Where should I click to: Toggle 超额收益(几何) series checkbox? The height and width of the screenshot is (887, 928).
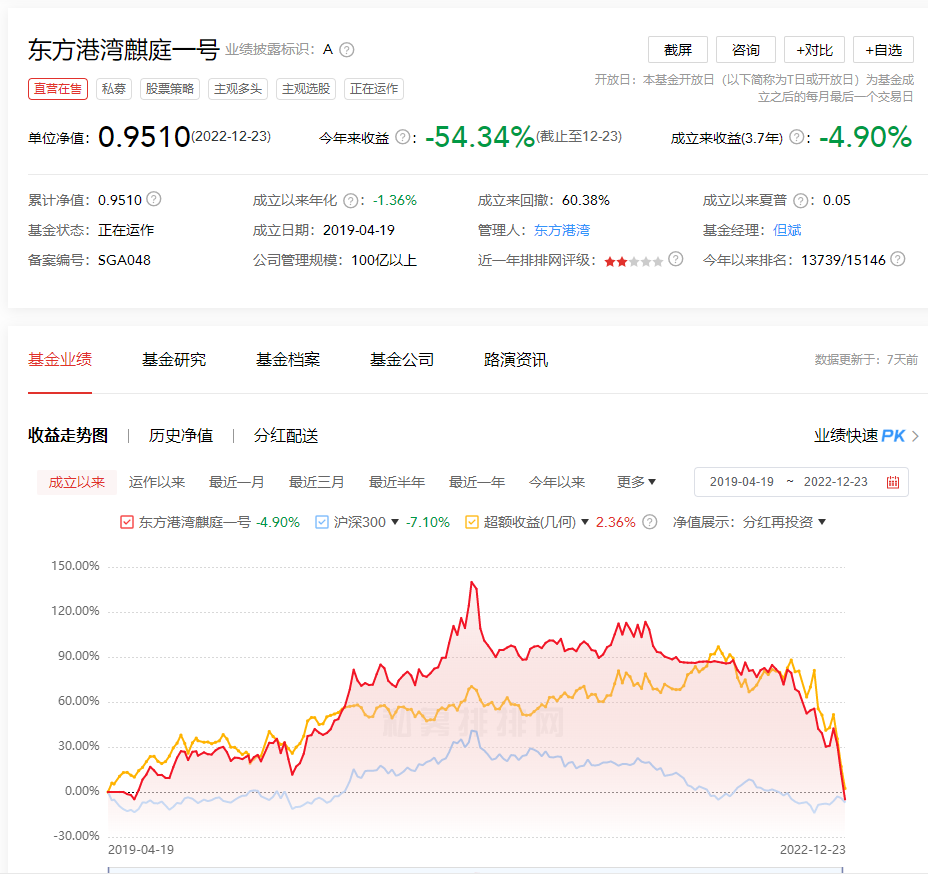472,522
